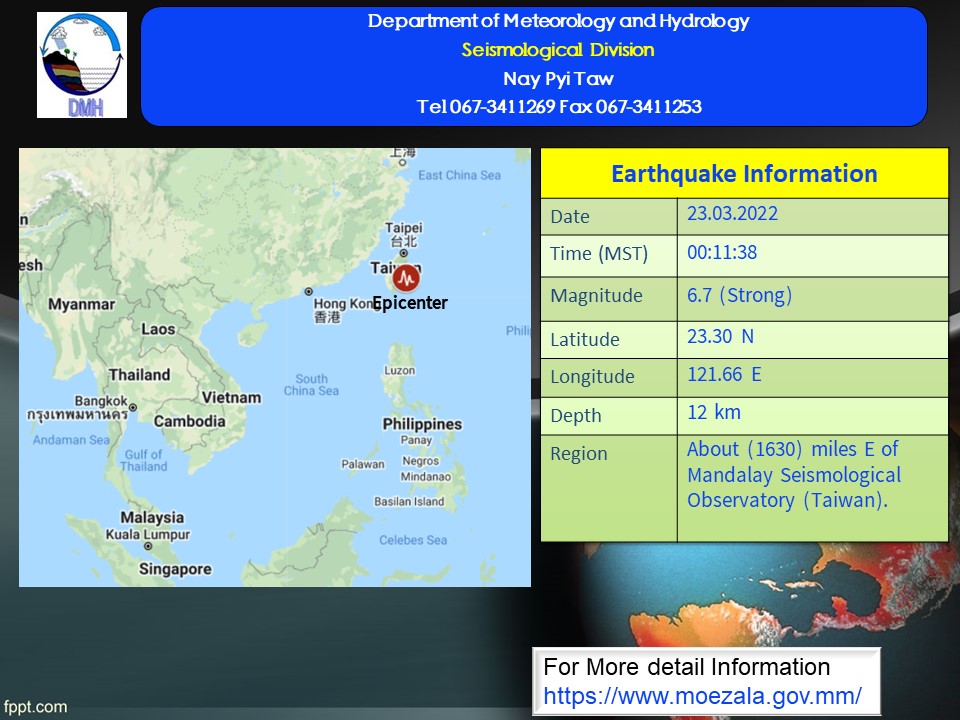Click the "Gulf of Thailand" map label
Image resolution: width=960 pixels, height=720 pixels.
[144, 460]
